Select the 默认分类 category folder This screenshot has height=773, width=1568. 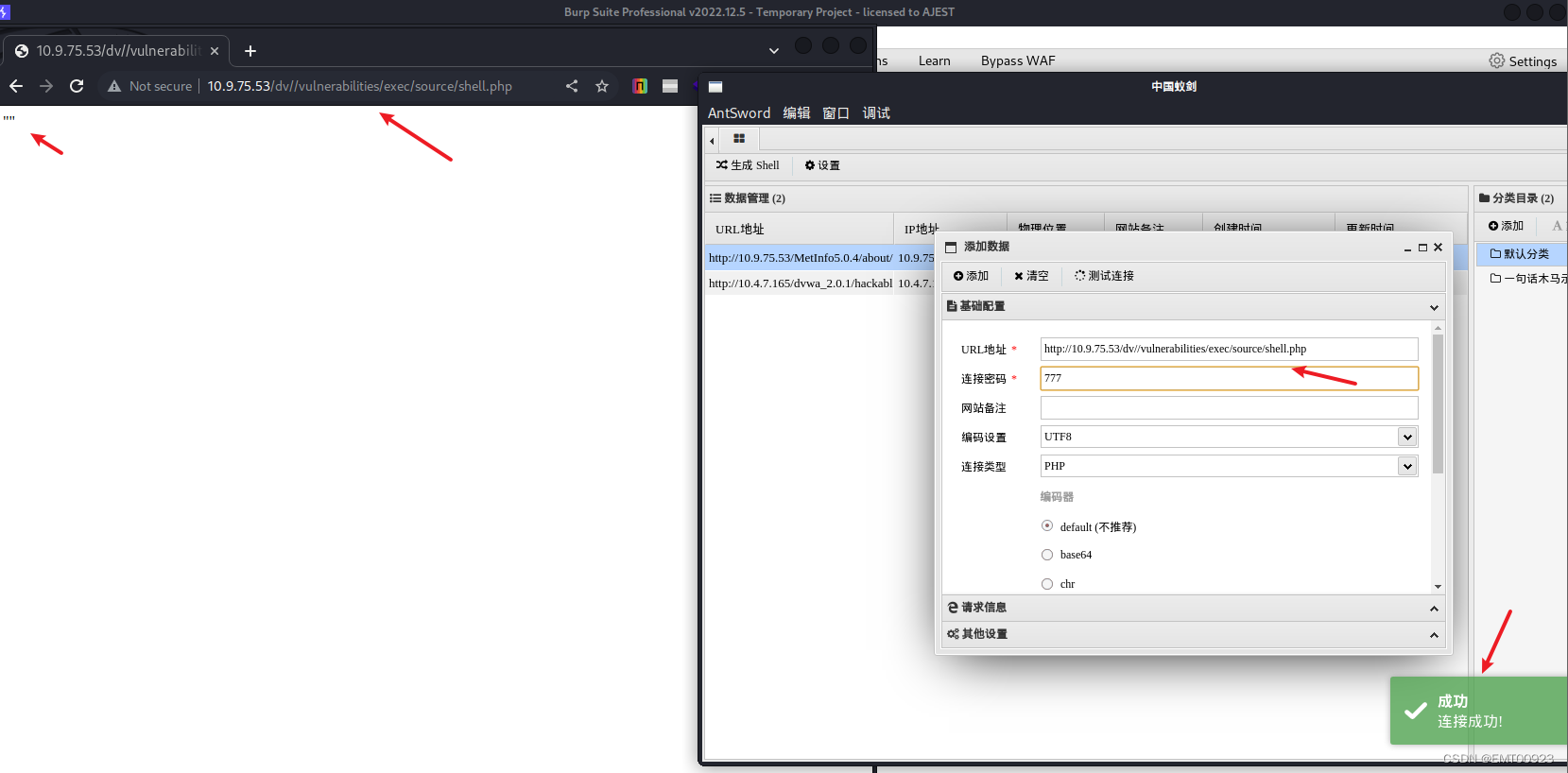coord(1521,254)
